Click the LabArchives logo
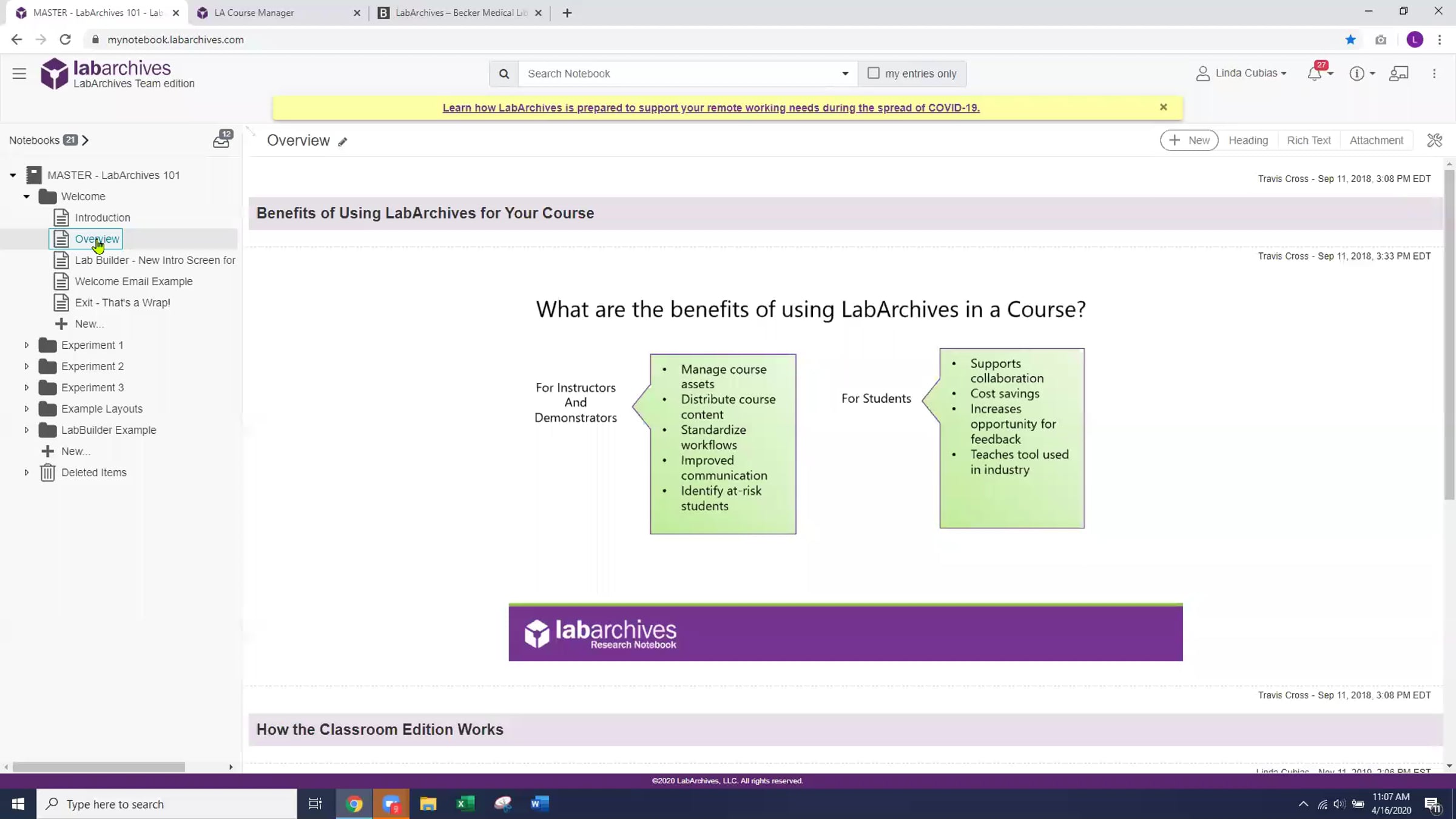Screen dimensions: 1456x819 pyautogui.click(x=118, y=73)
